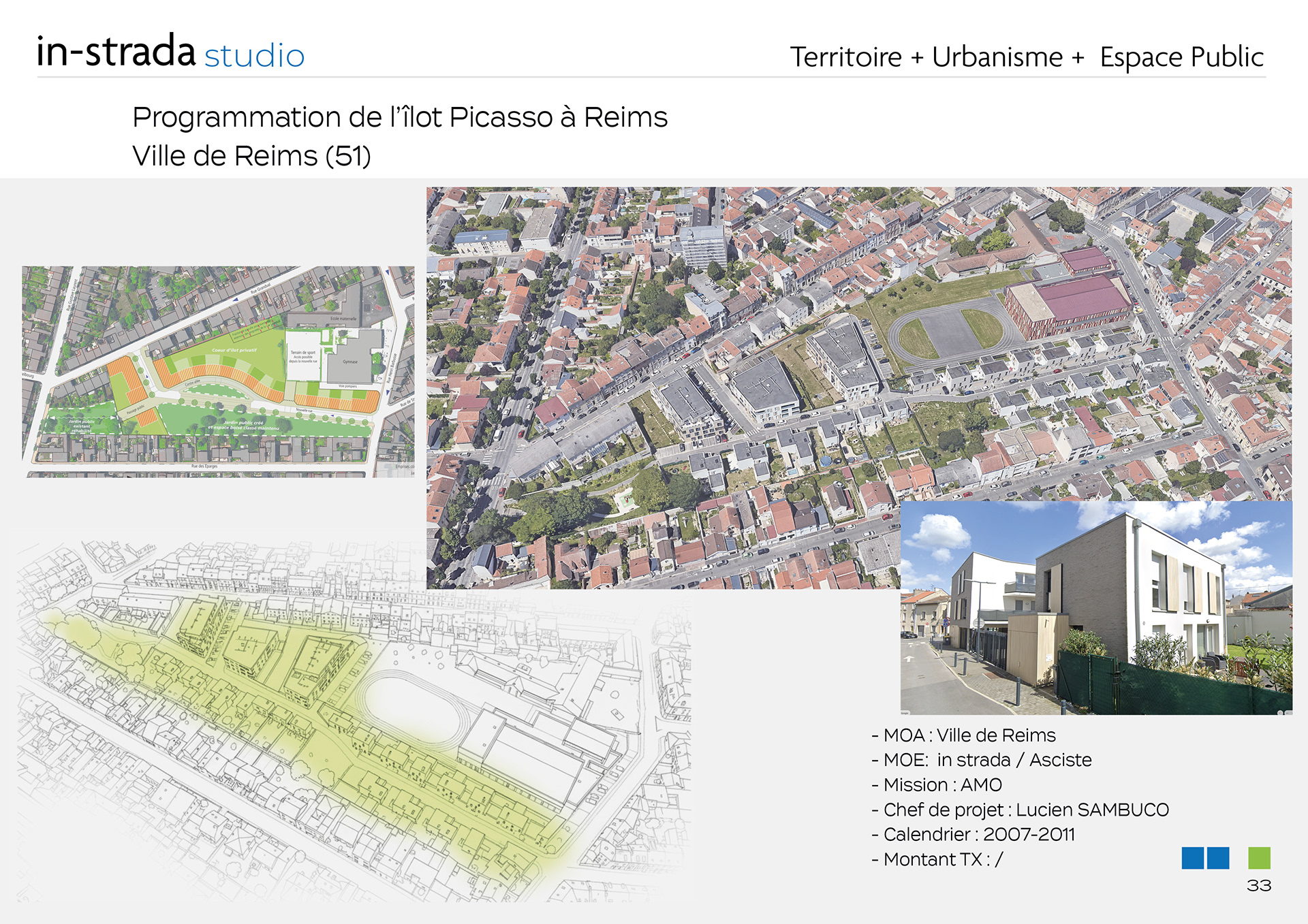Click the green square marker
Viewport: 1308px width, 924px height.
tap(1259, 858)
